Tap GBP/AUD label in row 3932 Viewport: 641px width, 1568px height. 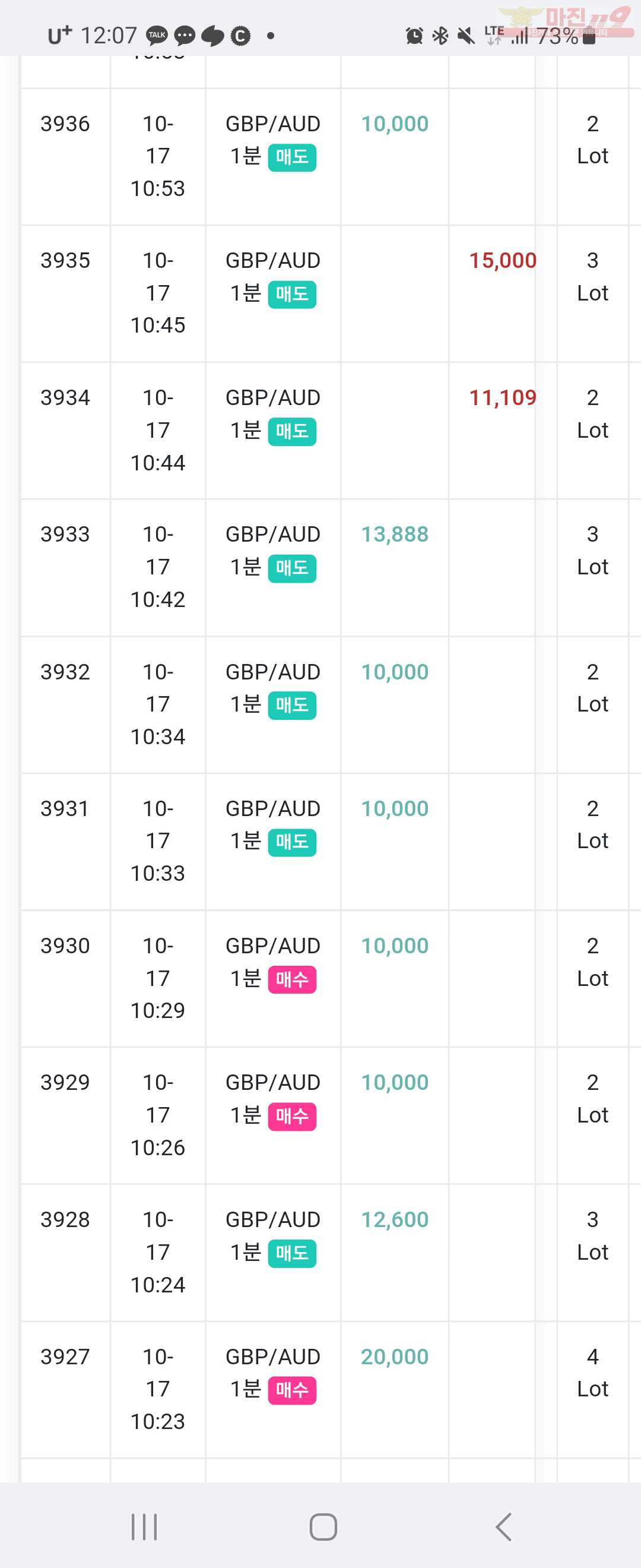[x=273, y=672]
